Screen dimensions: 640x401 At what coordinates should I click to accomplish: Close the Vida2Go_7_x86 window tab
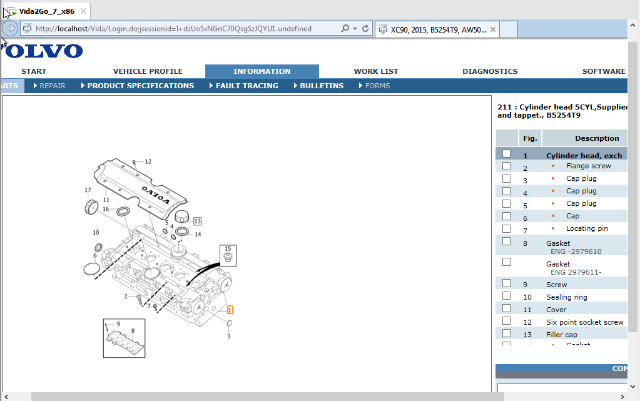83,11
